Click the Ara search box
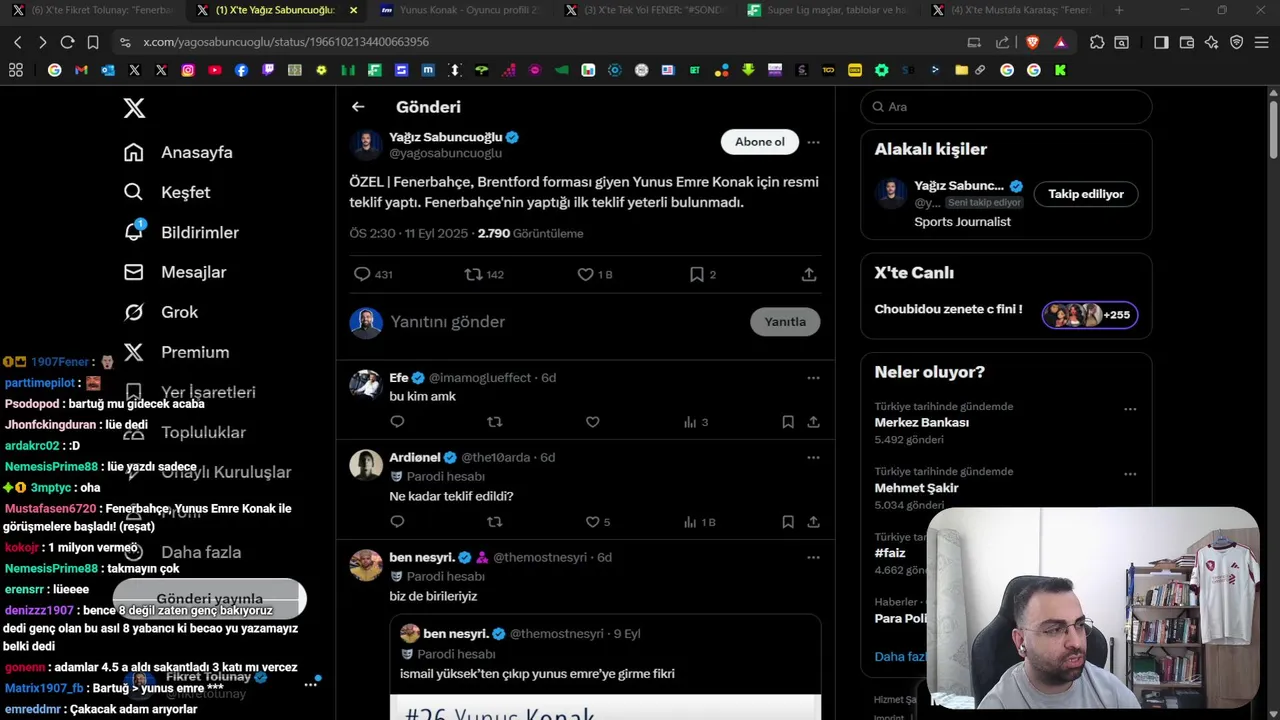Viewport: 1280px width, 720px height. (x=1006, y=107)
